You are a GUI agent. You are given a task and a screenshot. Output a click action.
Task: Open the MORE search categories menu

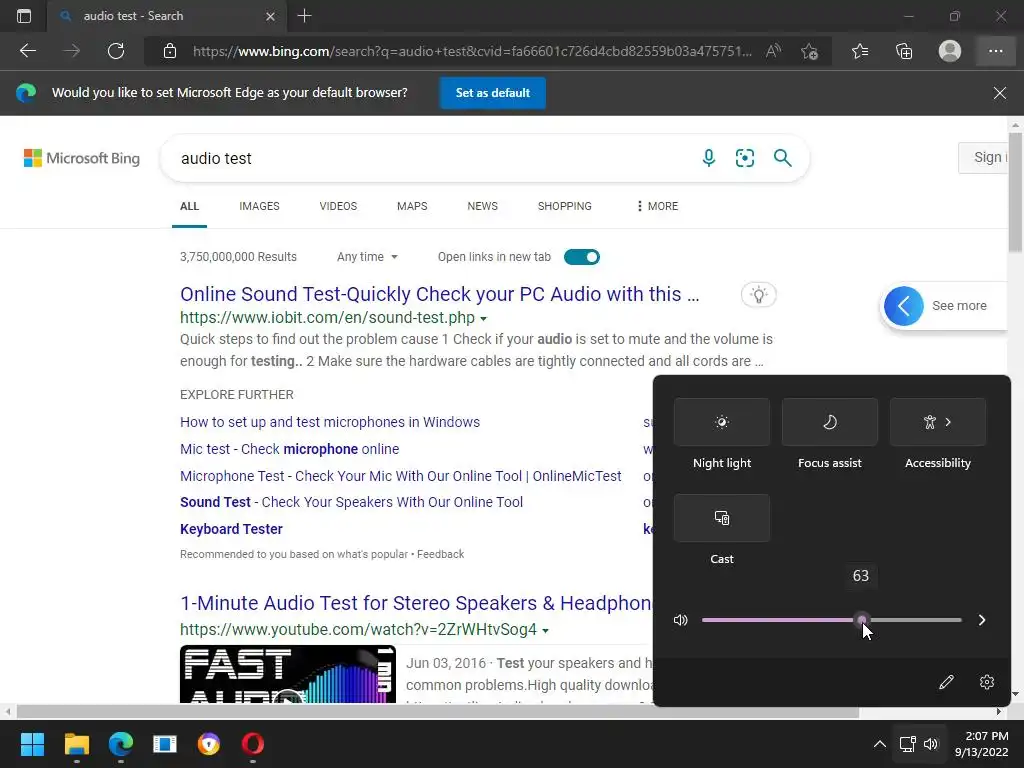coord(657,206)
